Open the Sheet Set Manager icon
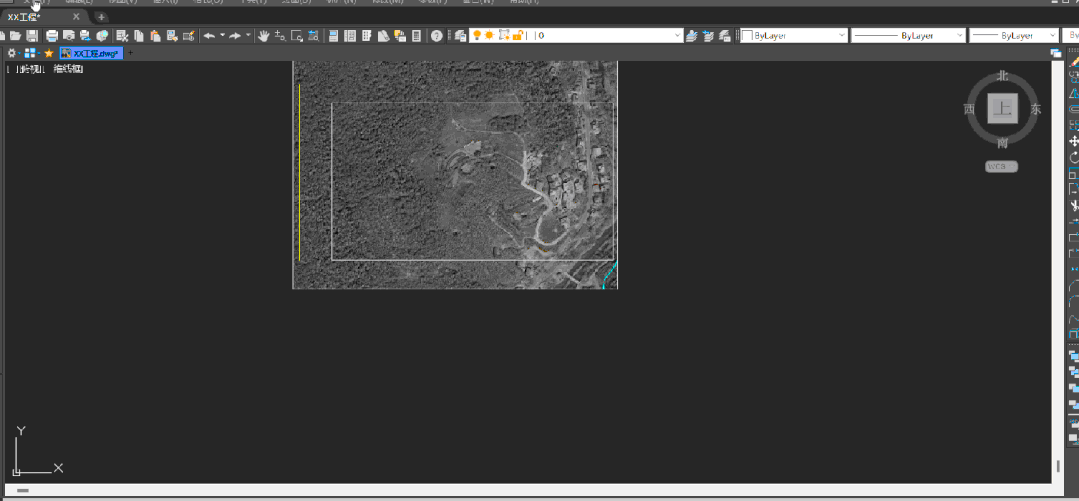1079x501 pixels. [x=383, y=36]
